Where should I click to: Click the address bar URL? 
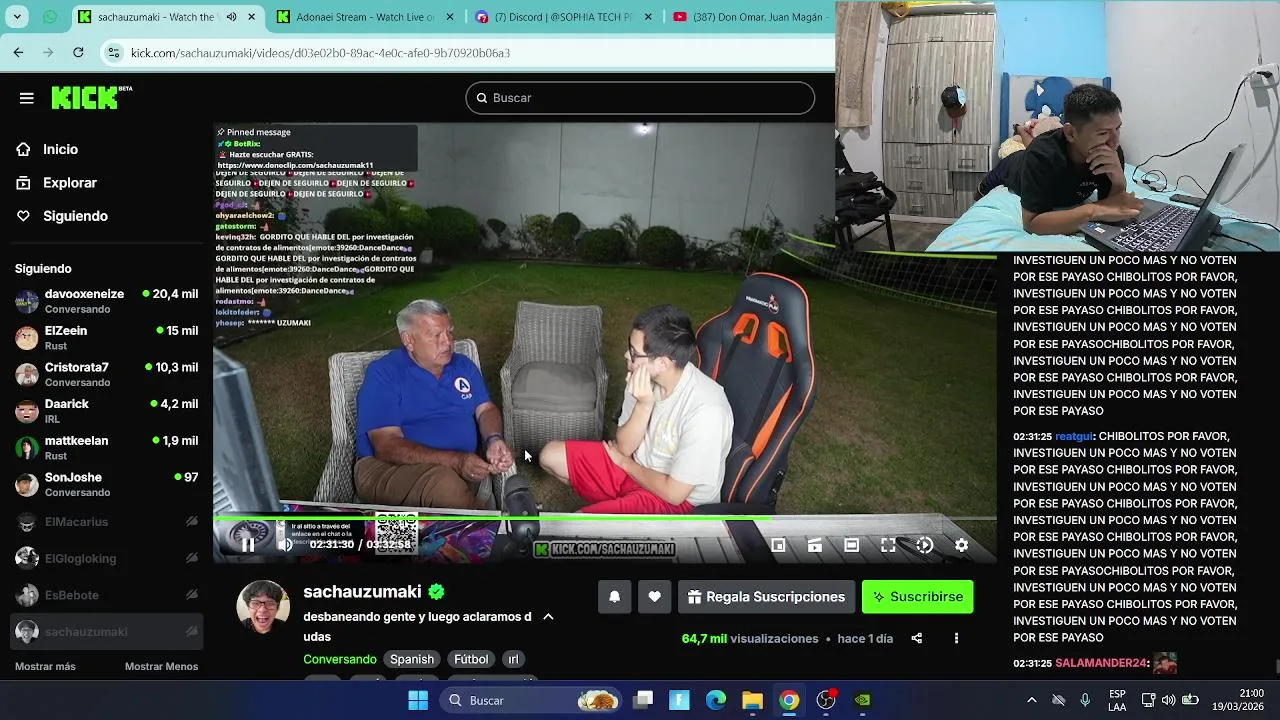pos(320,52)
